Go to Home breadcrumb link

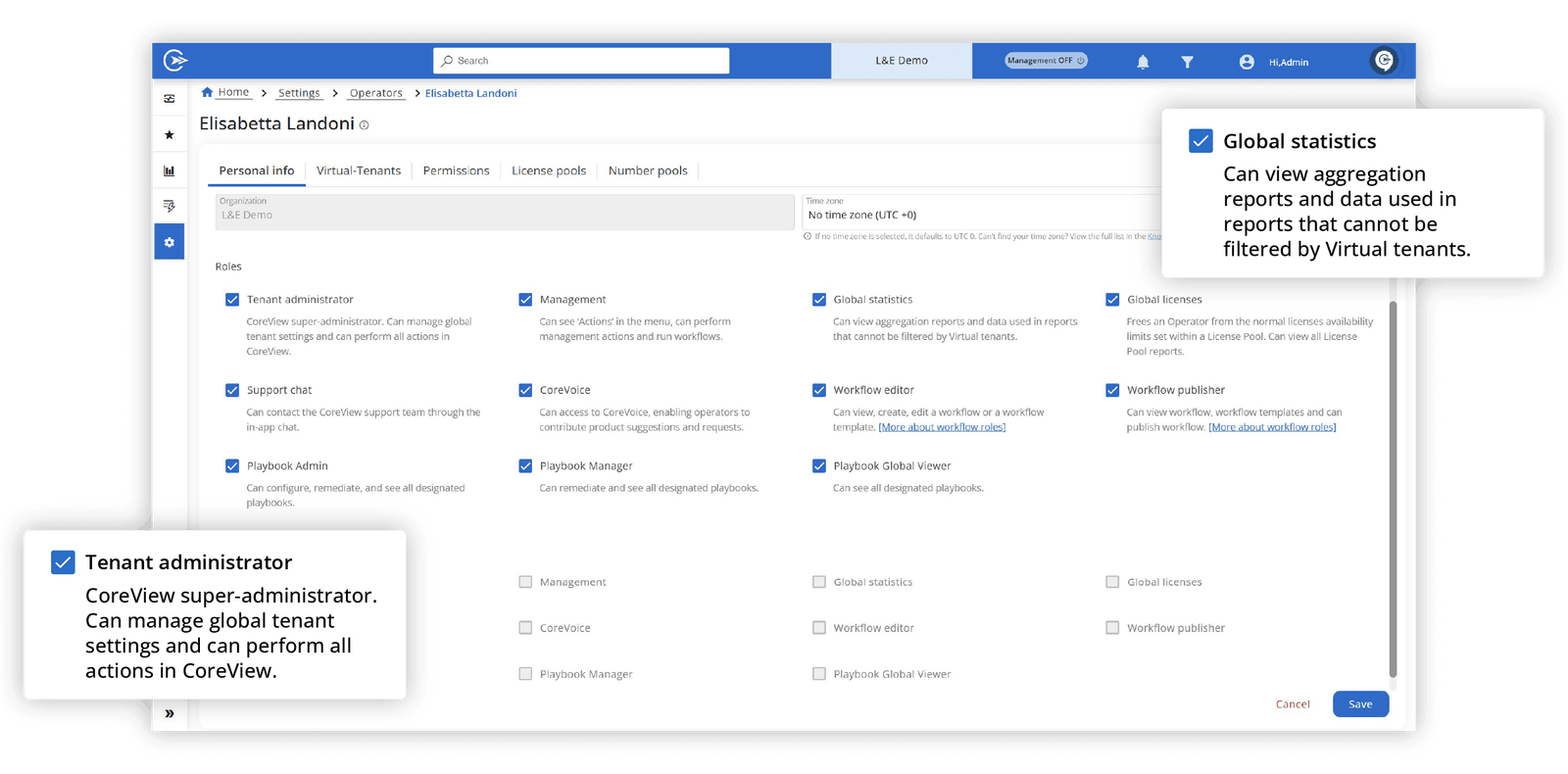point(233,92)
